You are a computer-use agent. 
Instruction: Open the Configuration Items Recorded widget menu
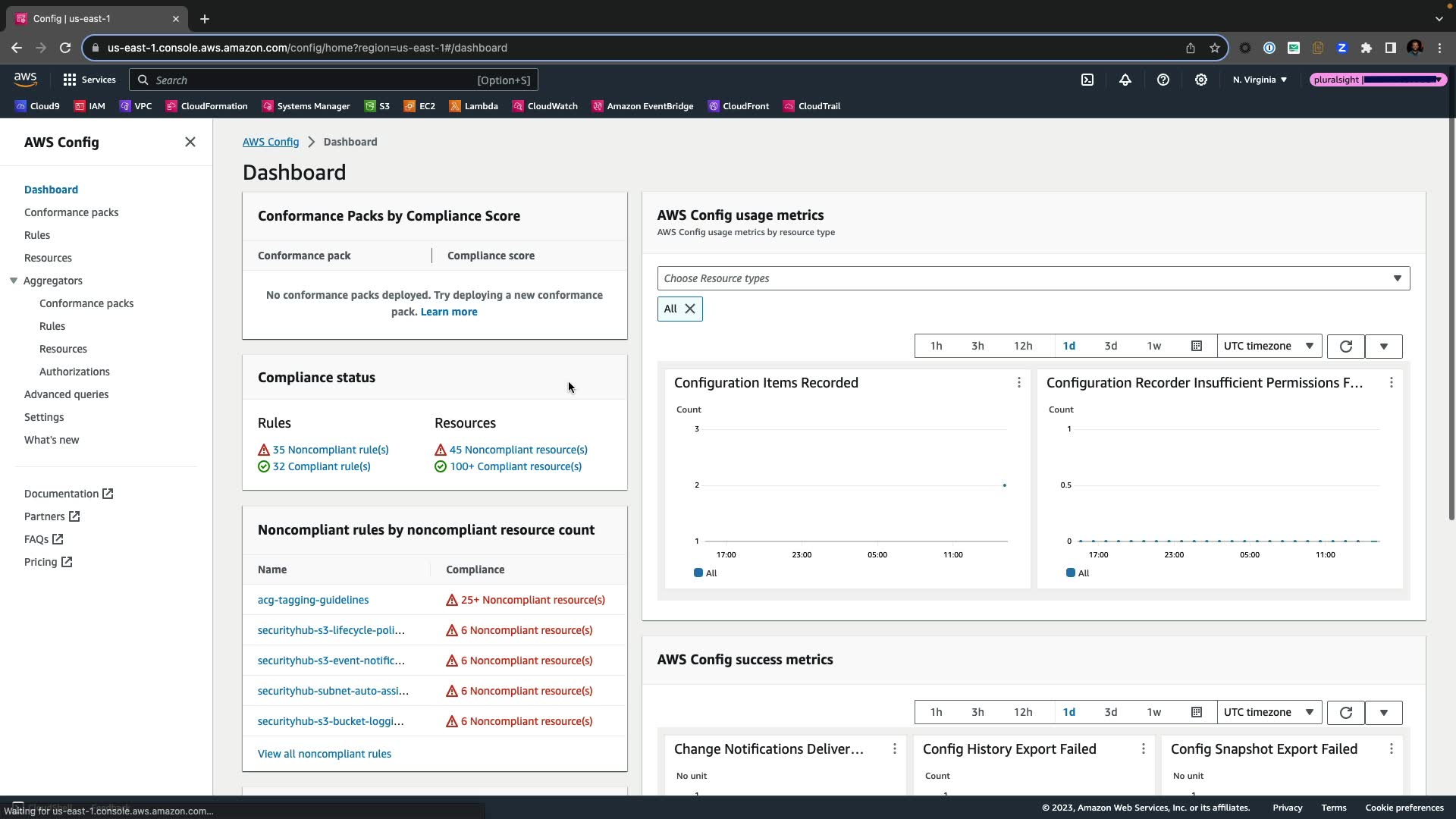pos(1019,383)
